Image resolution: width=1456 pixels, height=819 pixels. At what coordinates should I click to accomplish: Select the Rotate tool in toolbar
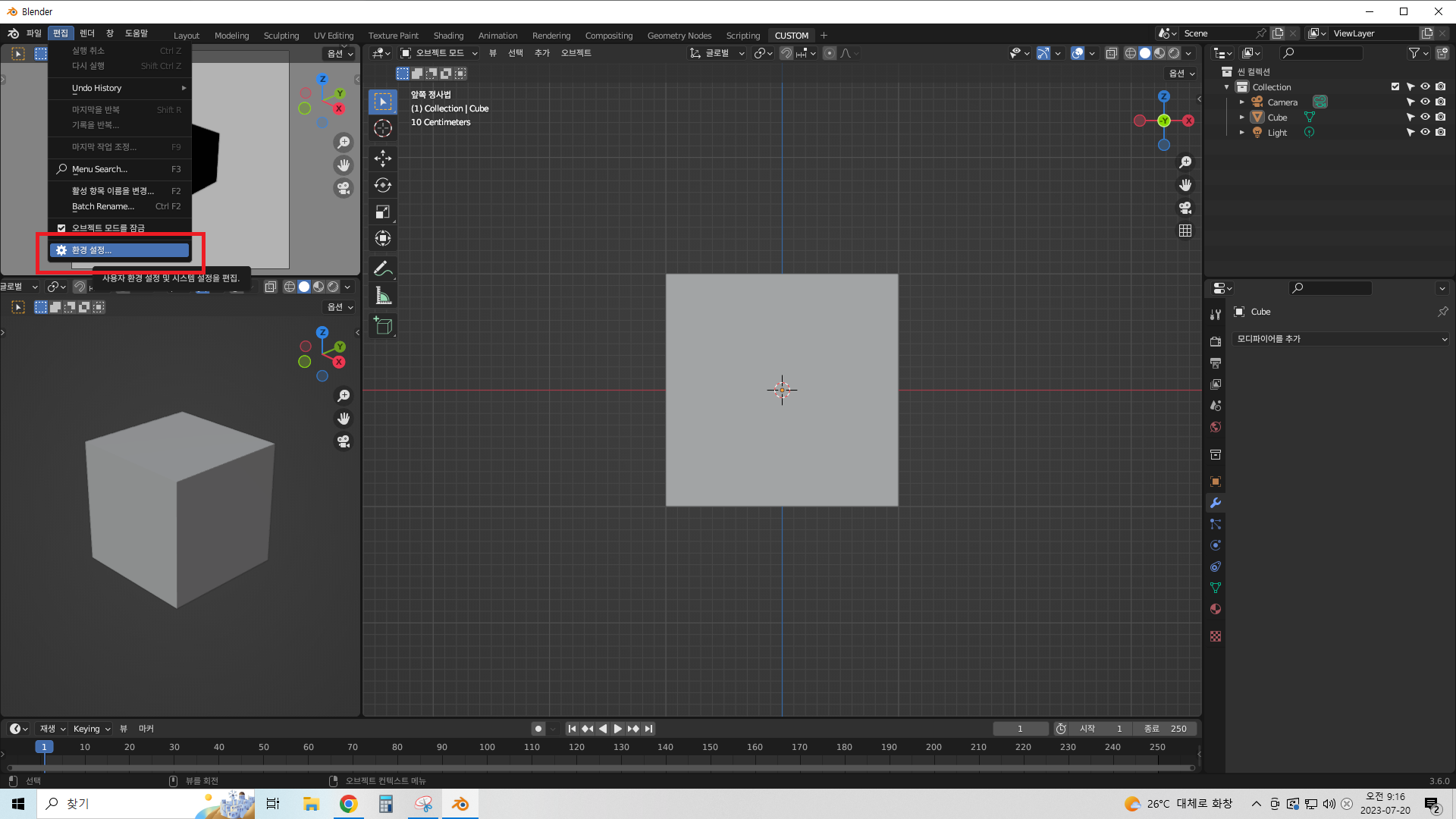pos(383,185)
